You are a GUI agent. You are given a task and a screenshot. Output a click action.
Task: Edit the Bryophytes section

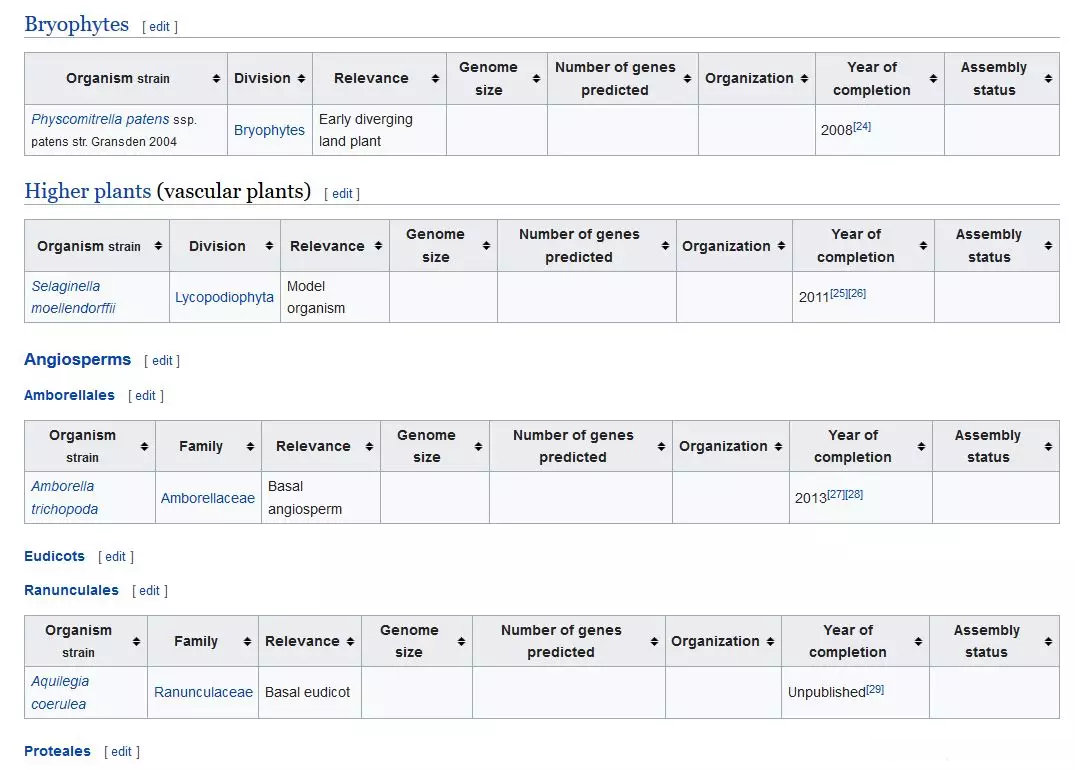pyautogui.click(x=160, y=27)
